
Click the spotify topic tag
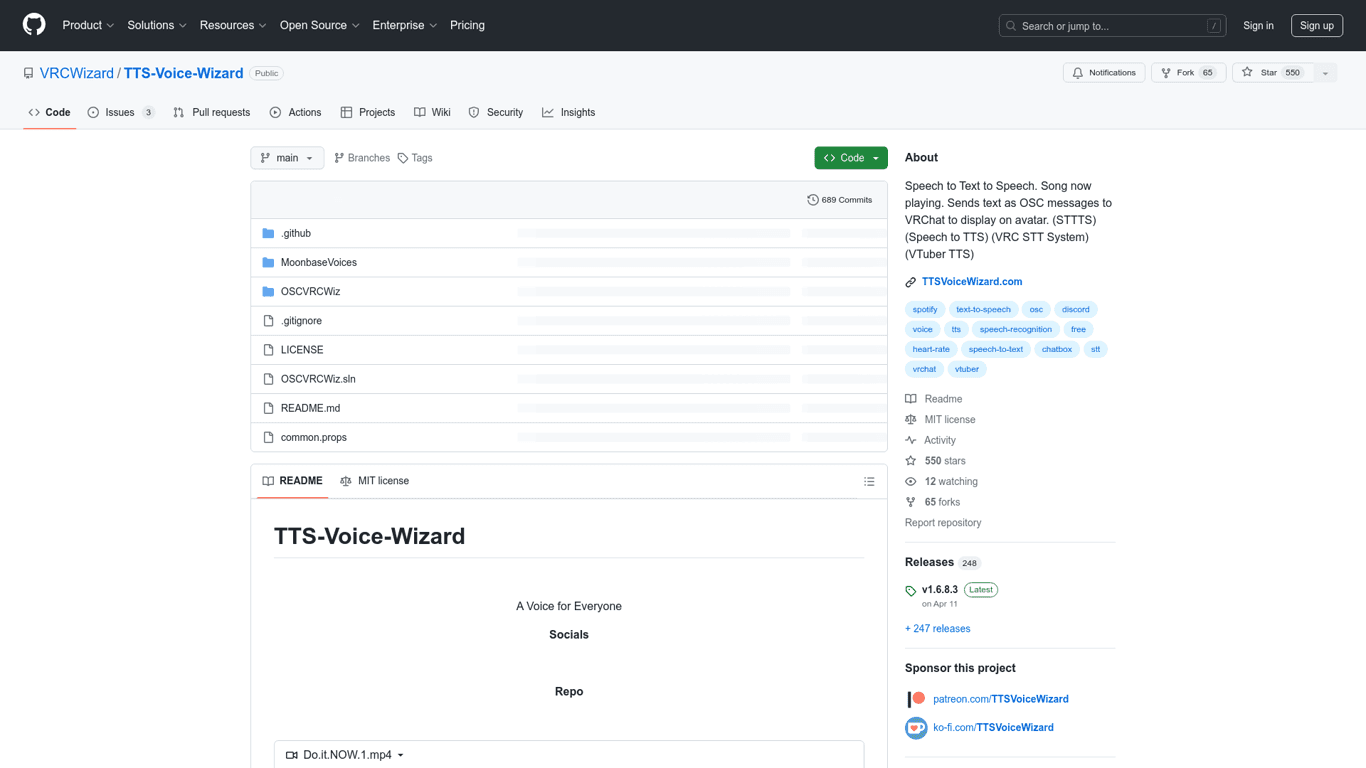click(925, 310)
